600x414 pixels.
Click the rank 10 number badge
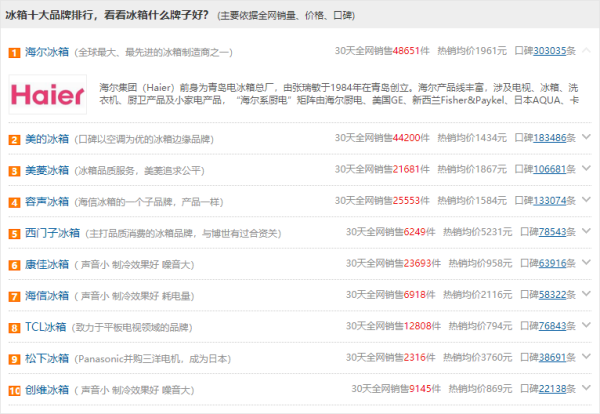pyautogui.click(x=14, y=390)
